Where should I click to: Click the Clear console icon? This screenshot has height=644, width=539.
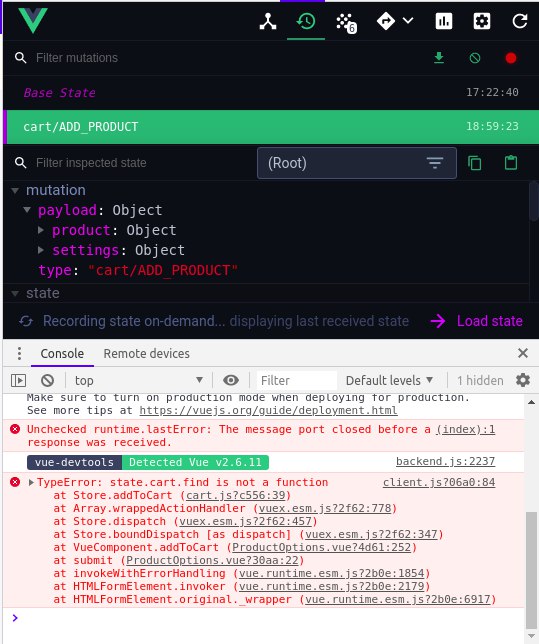pos(47,380)
